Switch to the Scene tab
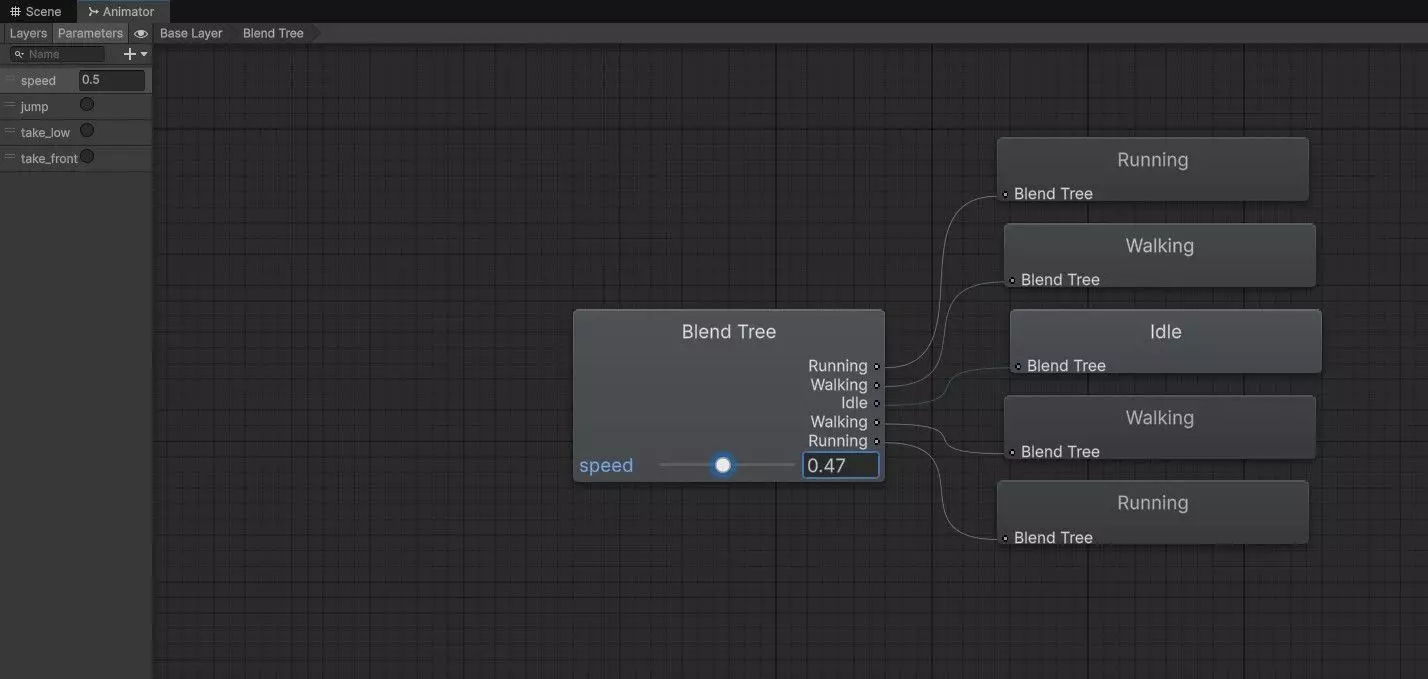 [x=36, y=11]
